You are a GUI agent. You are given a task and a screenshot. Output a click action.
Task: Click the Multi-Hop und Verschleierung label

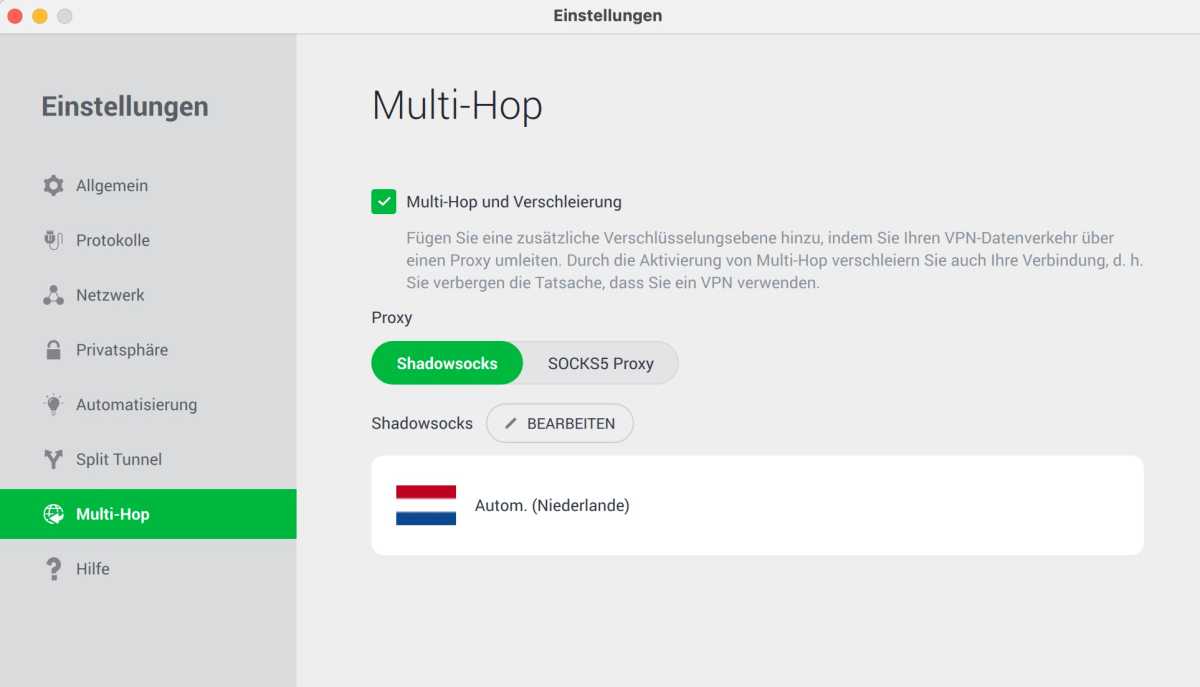513,202
